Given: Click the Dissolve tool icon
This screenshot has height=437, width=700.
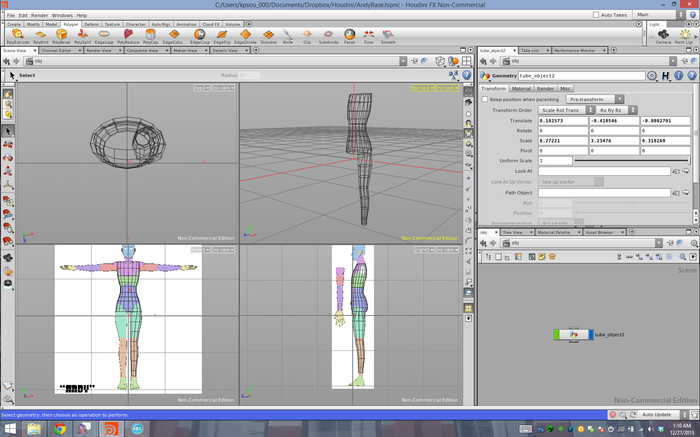Looking at the screenshot, I should pyautogui.click(x=269, y=36).
